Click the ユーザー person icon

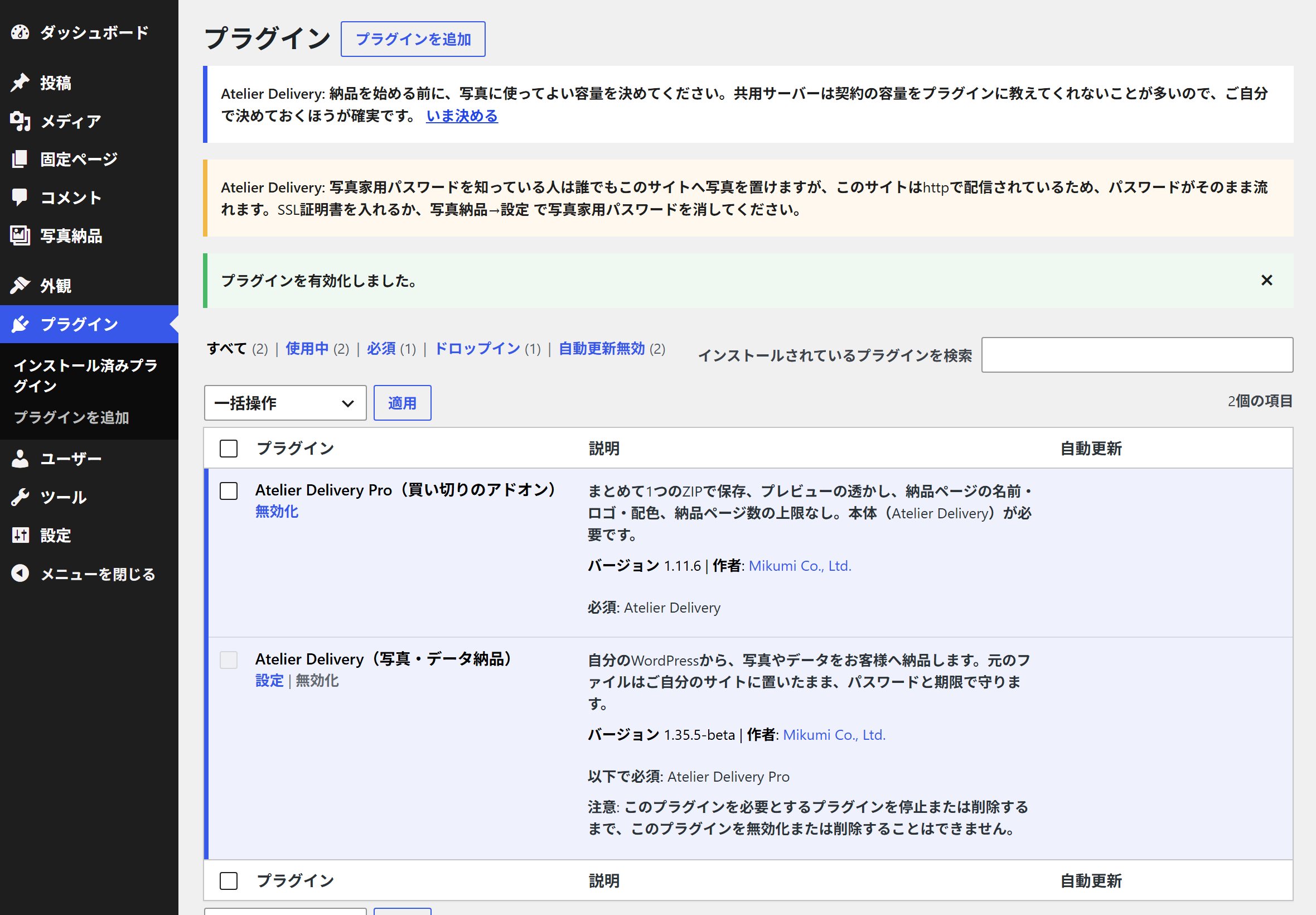coord(20,459)
